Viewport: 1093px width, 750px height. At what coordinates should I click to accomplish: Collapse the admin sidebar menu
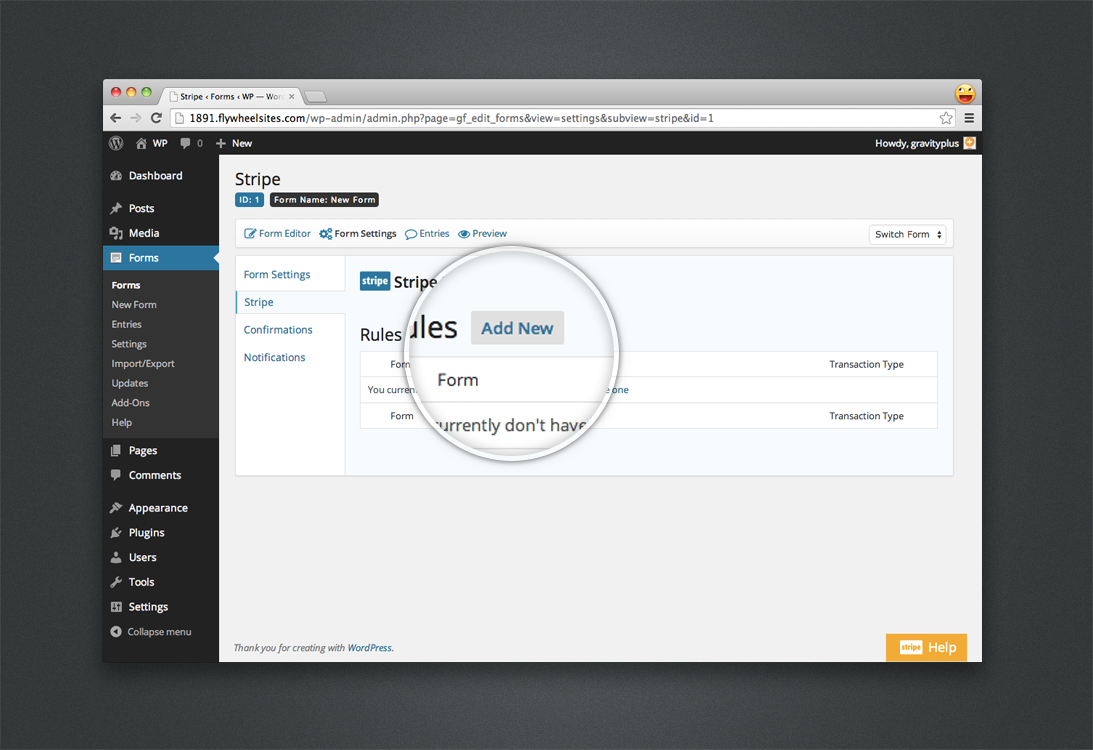point(151,632)
